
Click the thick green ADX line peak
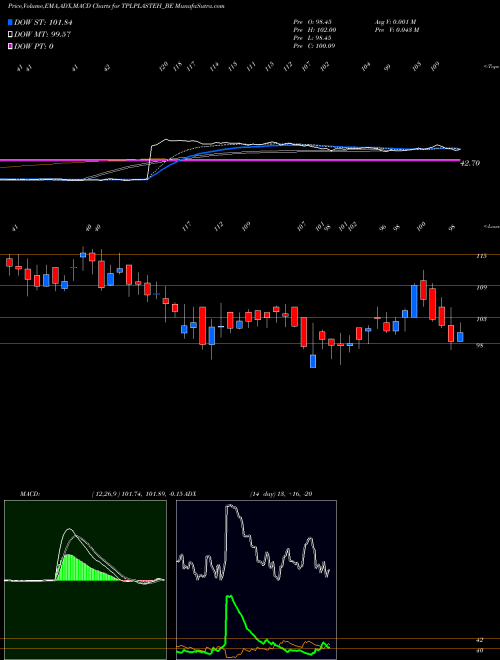coord(229,597)
